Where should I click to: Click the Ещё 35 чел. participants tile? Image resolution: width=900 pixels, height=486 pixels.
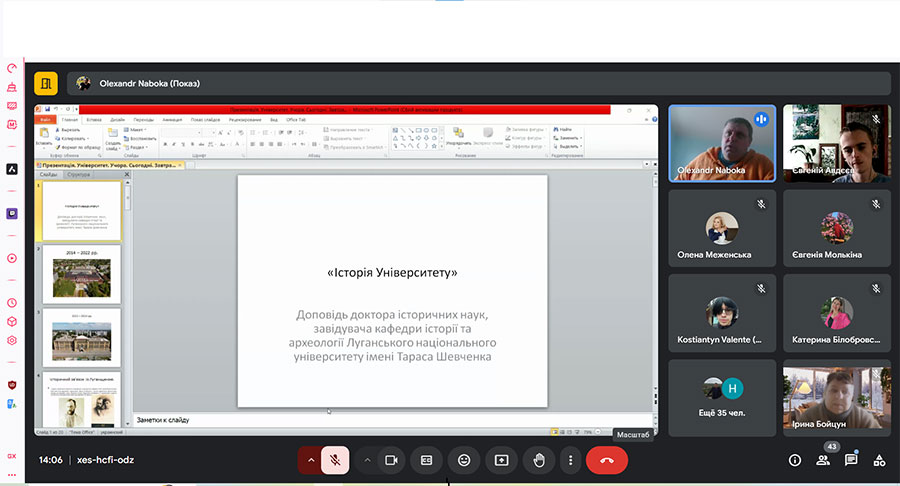[x=723, y=398]
